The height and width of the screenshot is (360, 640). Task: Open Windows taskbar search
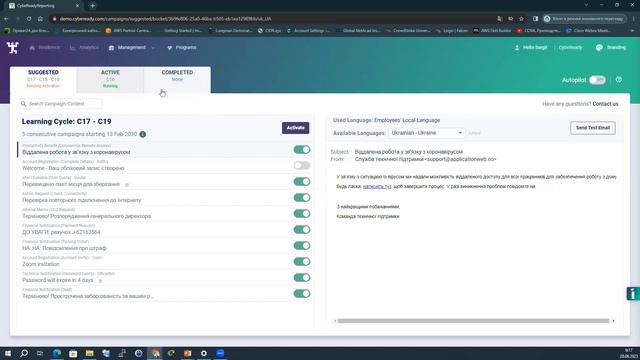coord(24,353)
